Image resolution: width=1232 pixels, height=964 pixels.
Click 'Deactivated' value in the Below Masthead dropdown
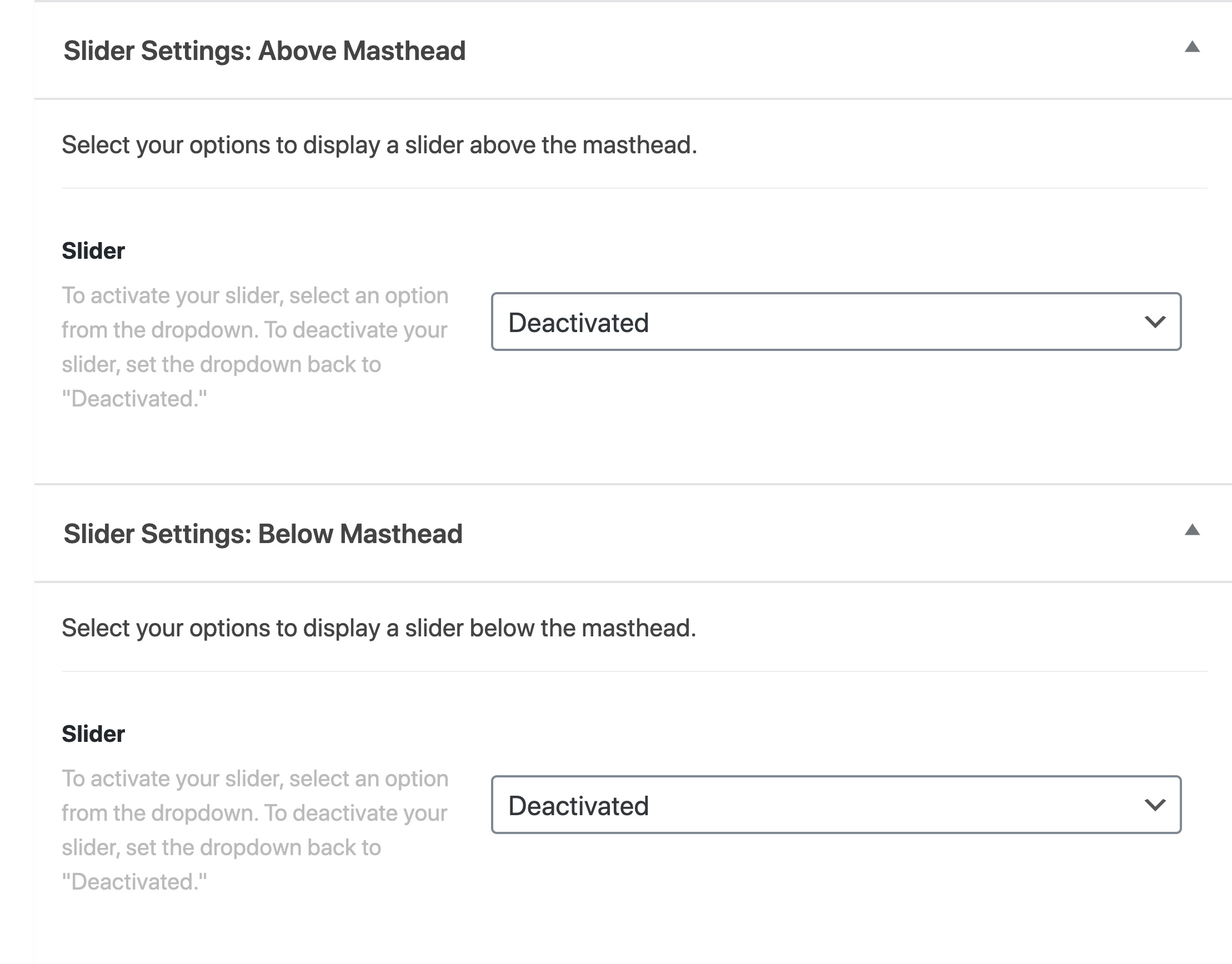click(579, 806)
